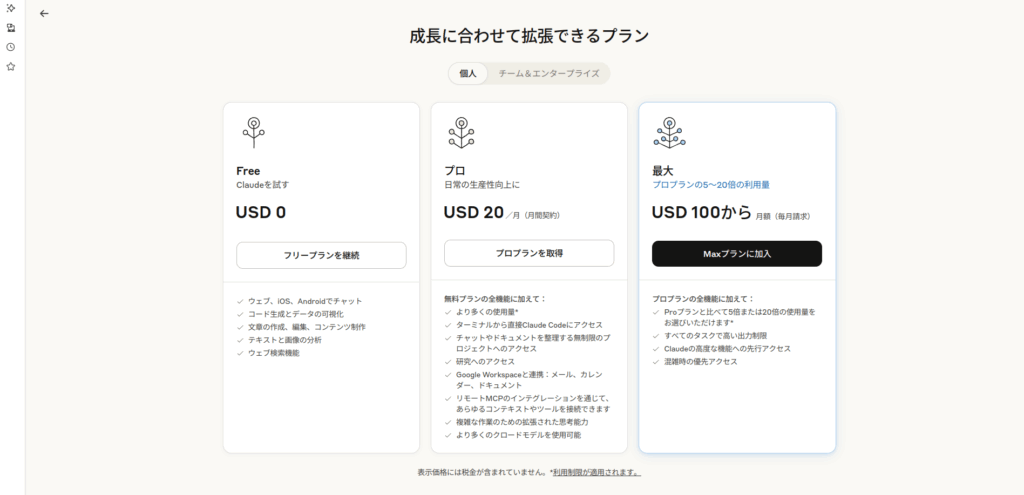Click 表示価格には税金が含まれていません note
The width and height of the screenshot is (1024, 495).
coord(482,472)
